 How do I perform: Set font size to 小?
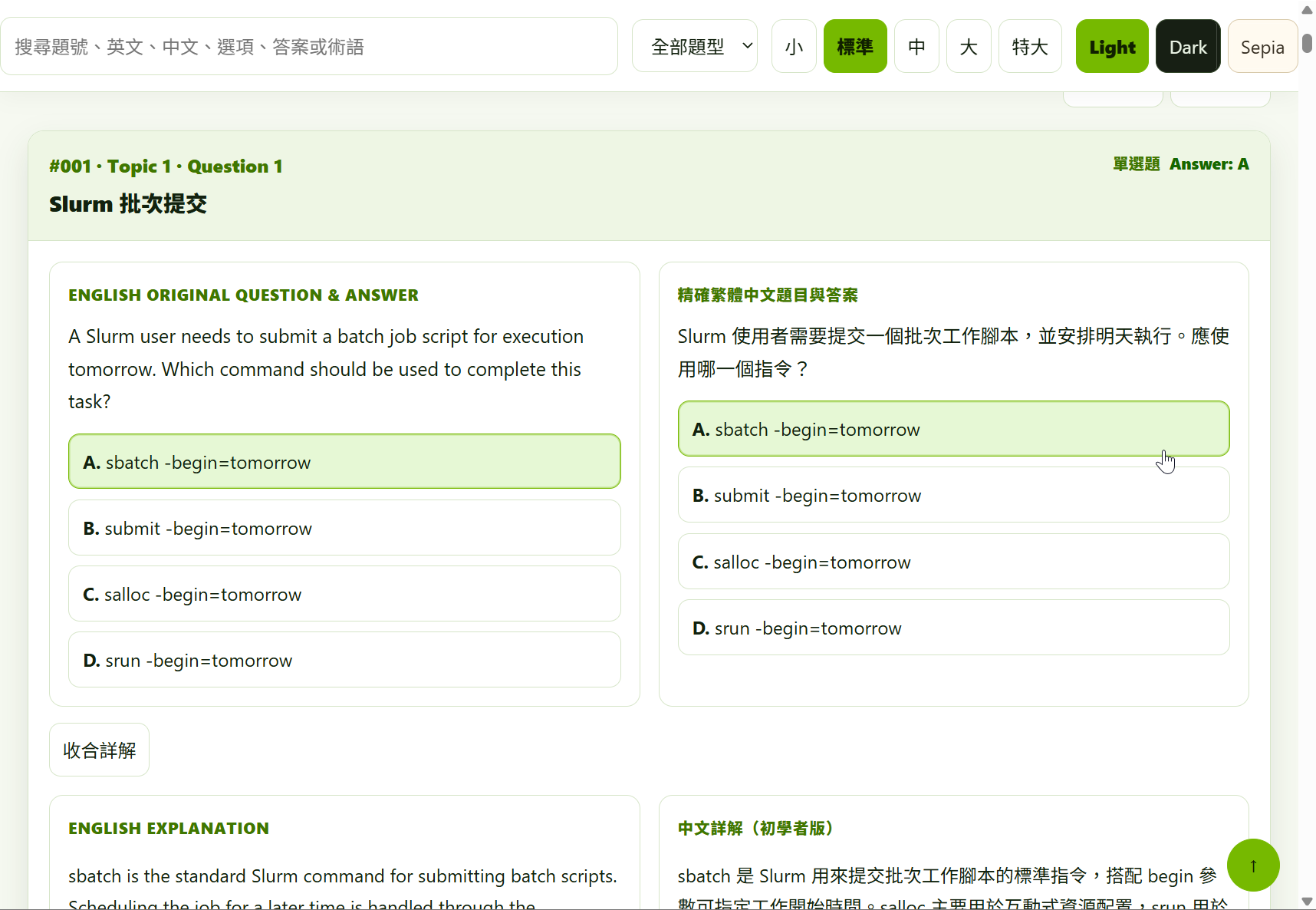(x=794, y=47)
